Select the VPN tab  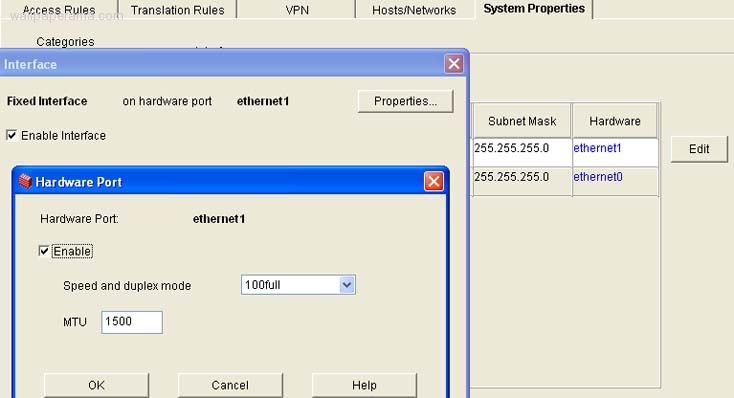pos(297,9)
